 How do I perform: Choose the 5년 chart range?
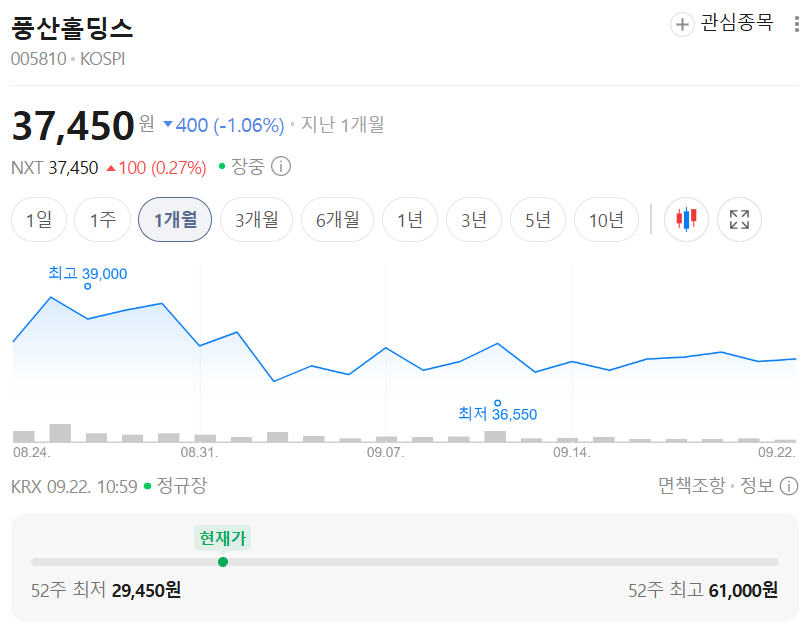click(538, 220)
